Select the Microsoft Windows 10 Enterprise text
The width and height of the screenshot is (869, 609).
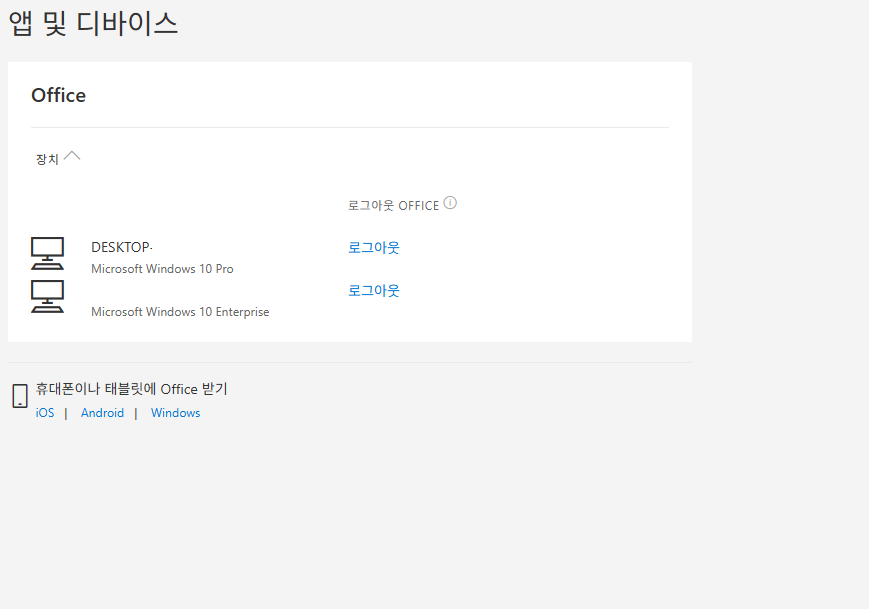pos(180,312)
